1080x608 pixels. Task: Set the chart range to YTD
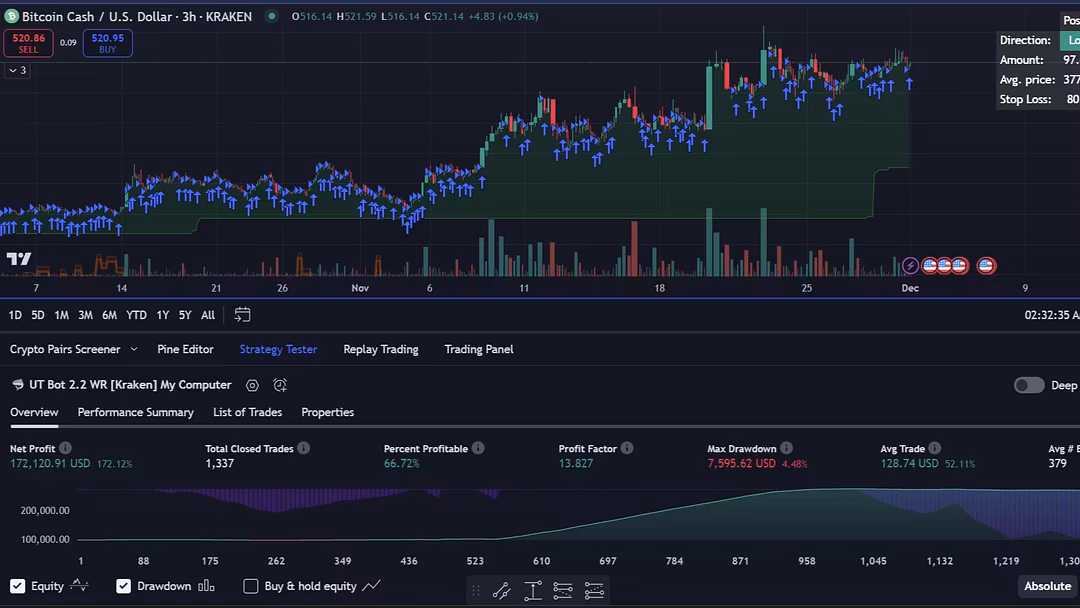pos(136,315)
